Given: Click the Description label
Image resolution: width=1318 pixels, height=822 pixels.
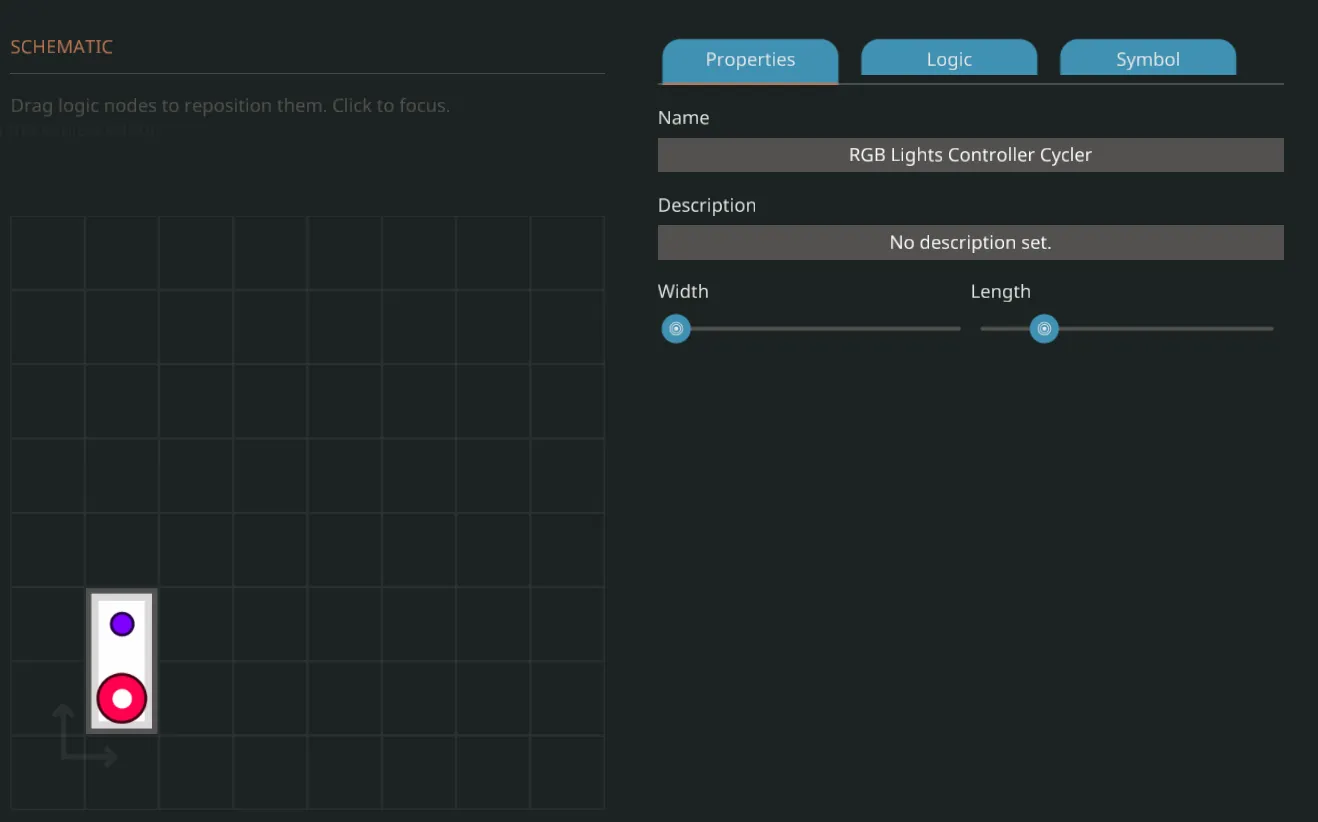Looking at the screenshot, I should point(706,205).
